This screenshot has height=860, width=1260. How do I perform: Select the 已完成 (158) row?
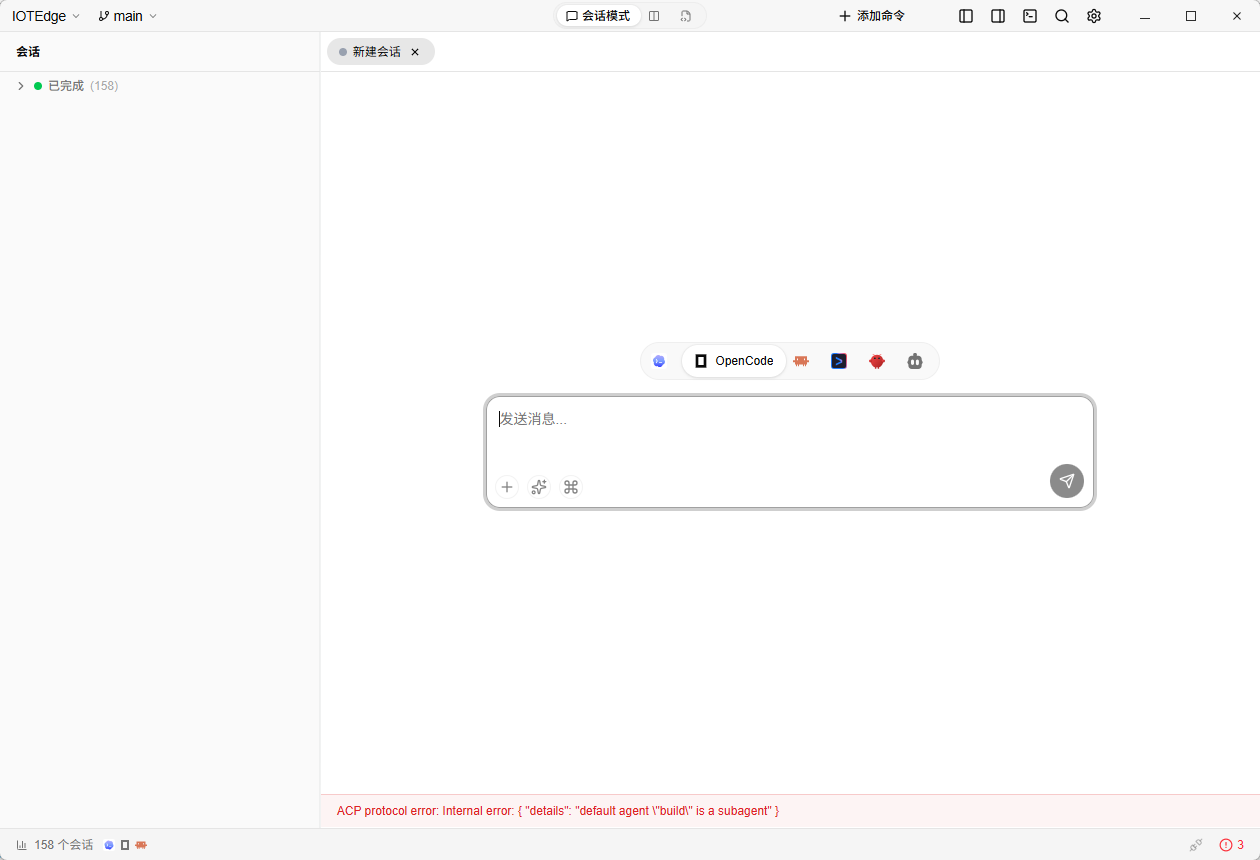click(160, 86)
